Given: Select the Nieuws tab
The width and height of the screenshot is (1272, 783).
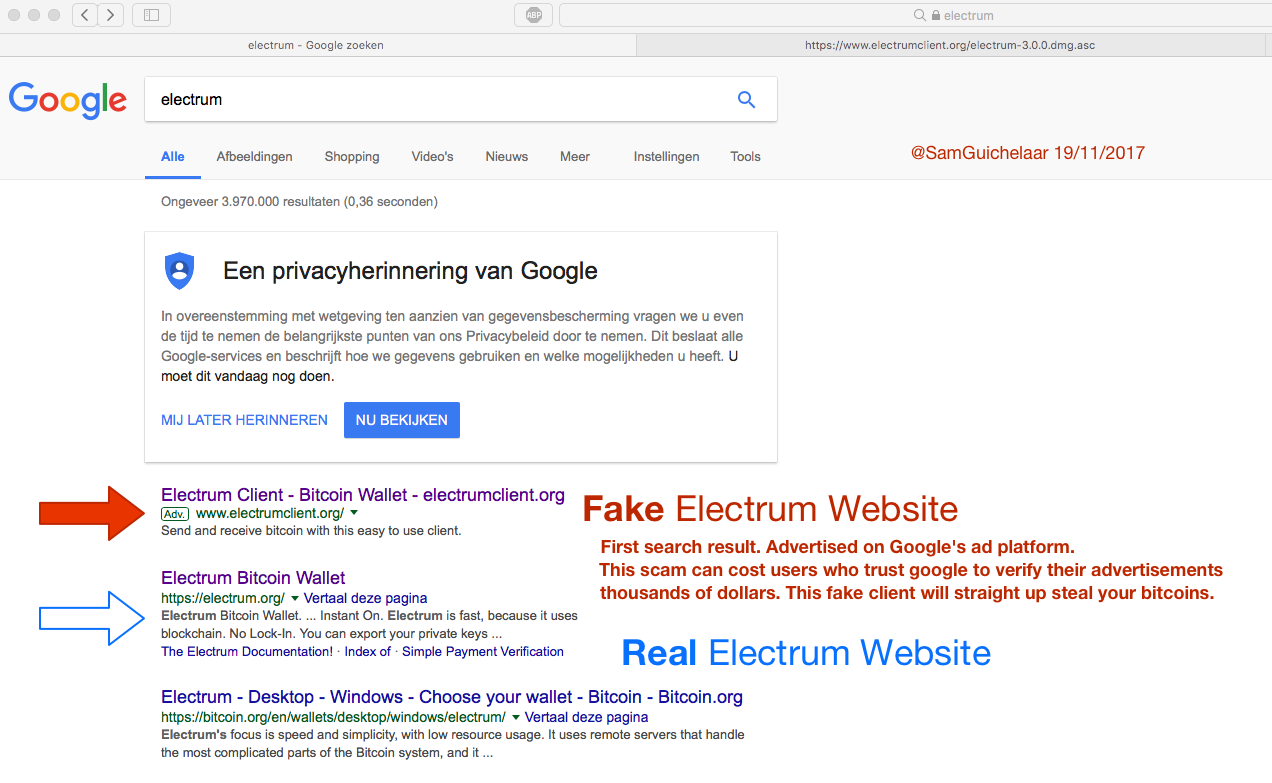Looking at the screenshot, I should (x=506, y=157).
